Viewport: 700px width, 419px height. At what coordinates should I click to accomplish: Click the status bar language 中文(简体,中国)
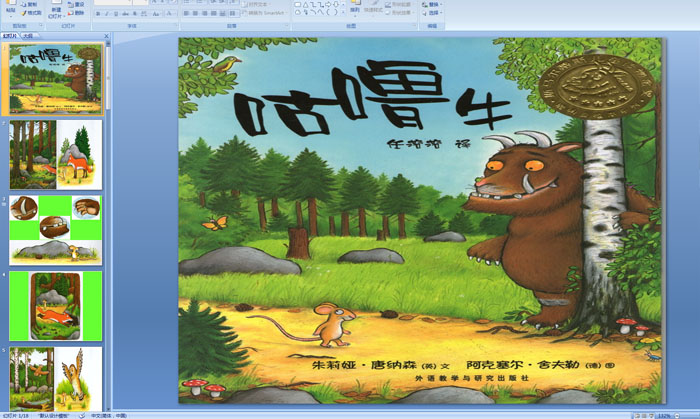click(x=109, y=415)
